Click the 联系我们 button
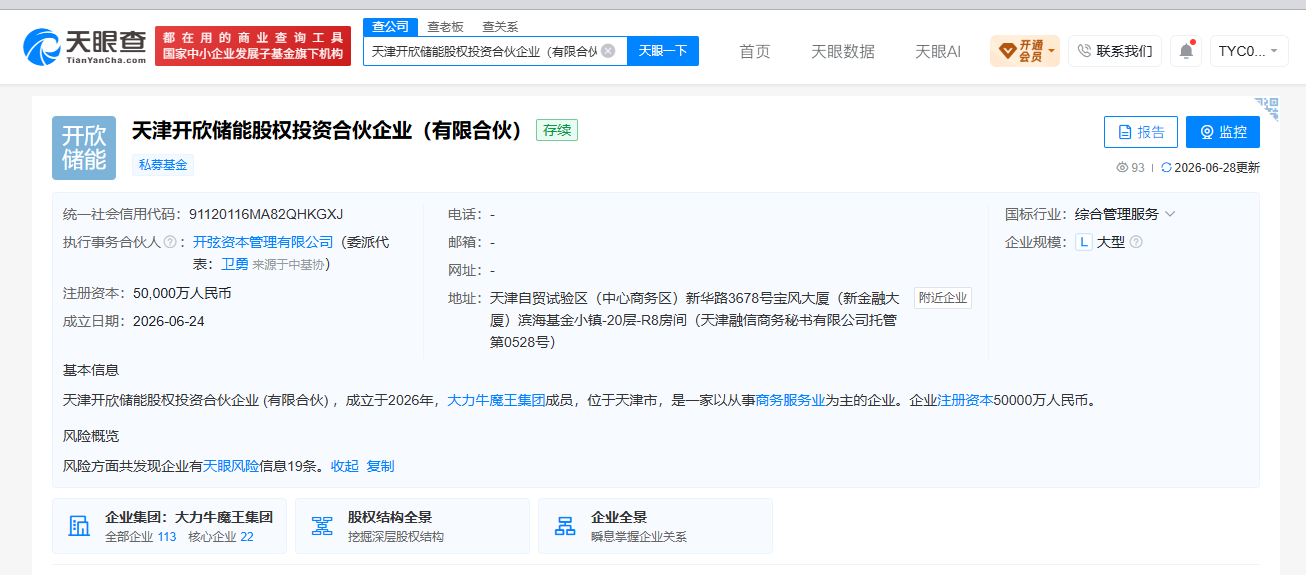1306x575 pixels. coord(1115,51)
